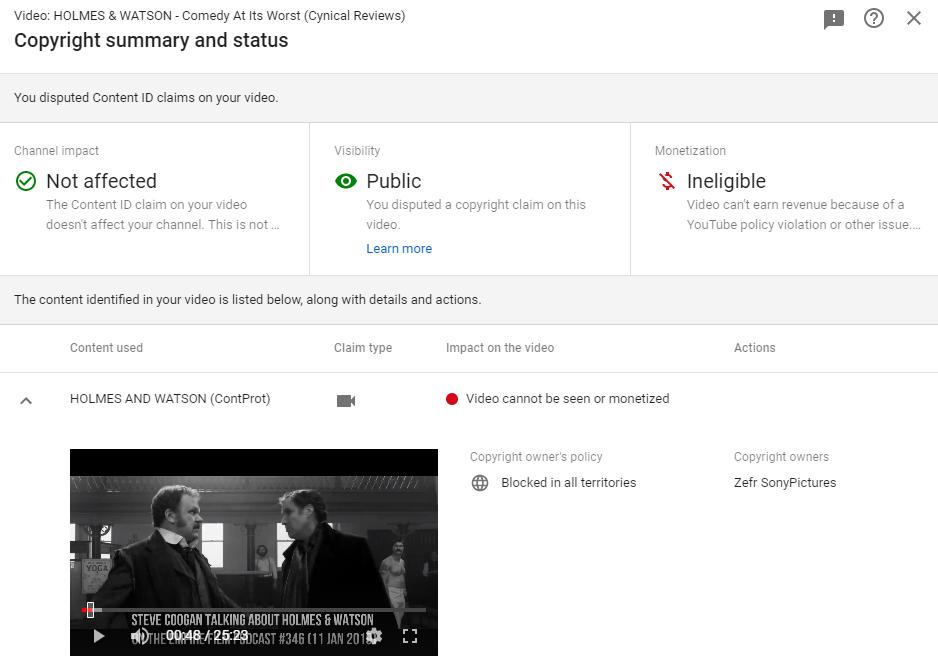938x668 pixels.
Task: Click the Learn more link
Action: [x=399, y=249]
